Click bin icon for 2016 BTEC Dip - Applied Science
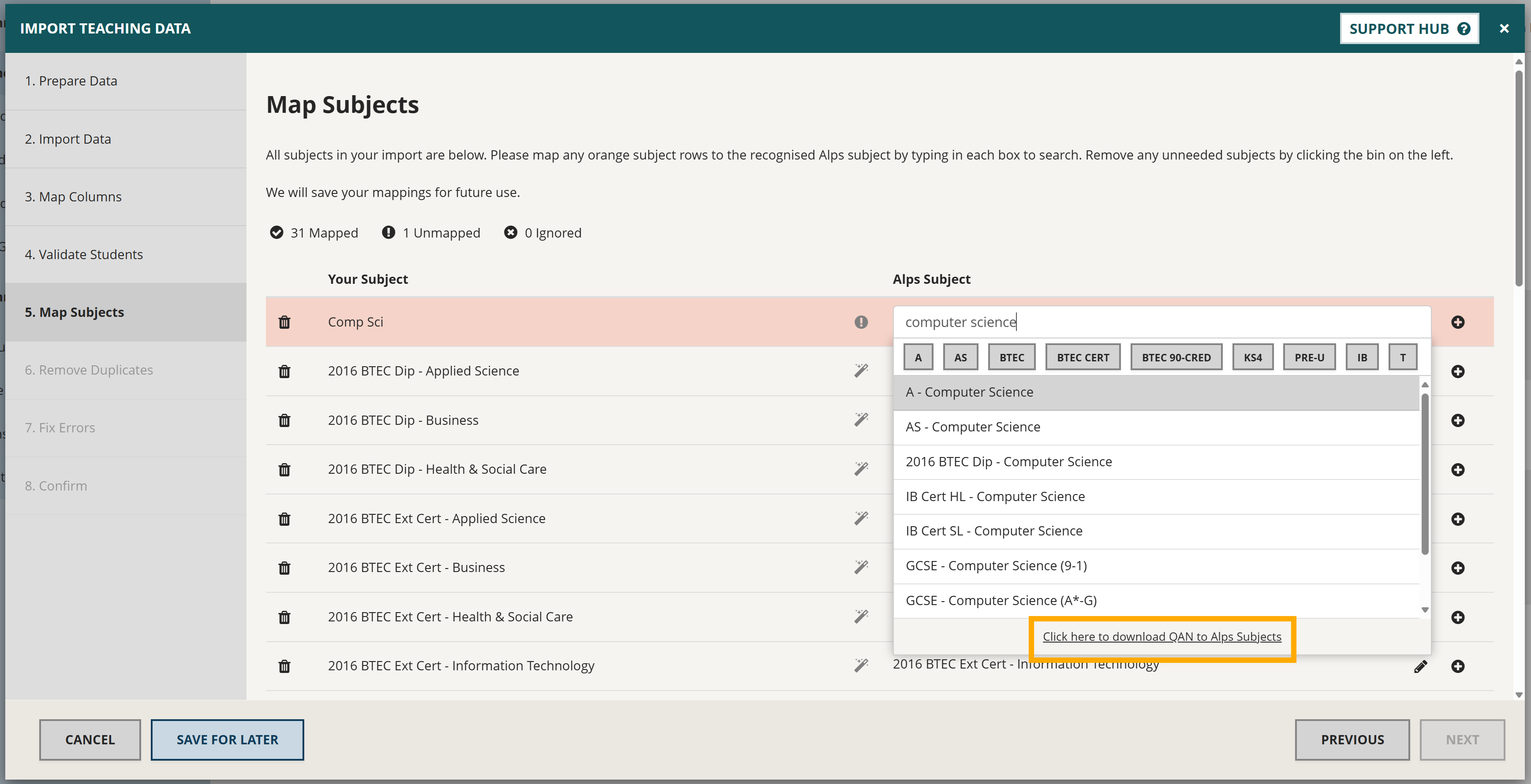 tap(285, 371)
